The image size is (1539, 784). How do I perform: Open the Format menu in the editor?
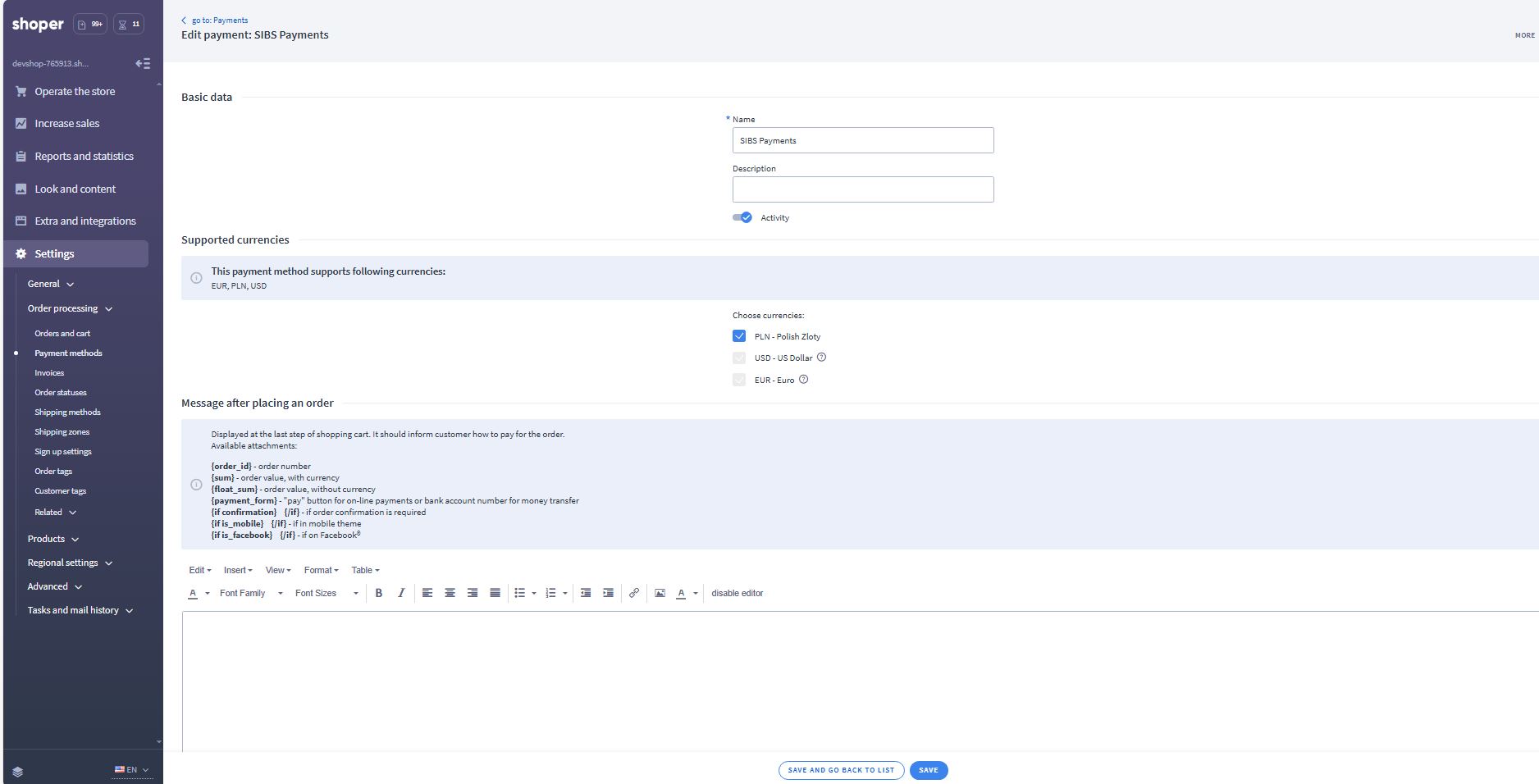pyautogui.click(x=321, y=570)
